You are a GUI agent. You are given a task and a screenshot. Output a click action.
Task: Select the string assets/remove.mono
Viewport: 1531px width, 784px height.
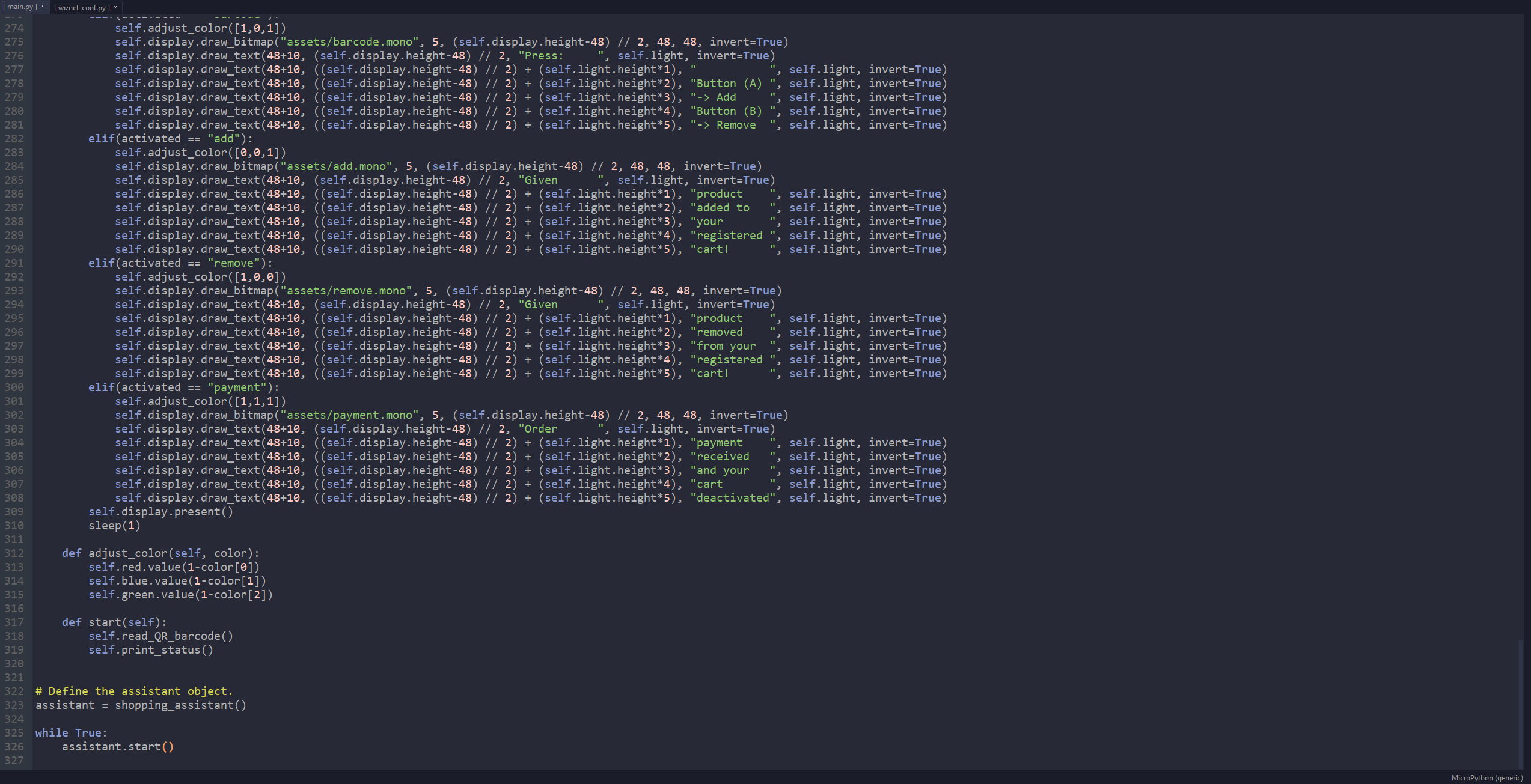pos(344,290)
